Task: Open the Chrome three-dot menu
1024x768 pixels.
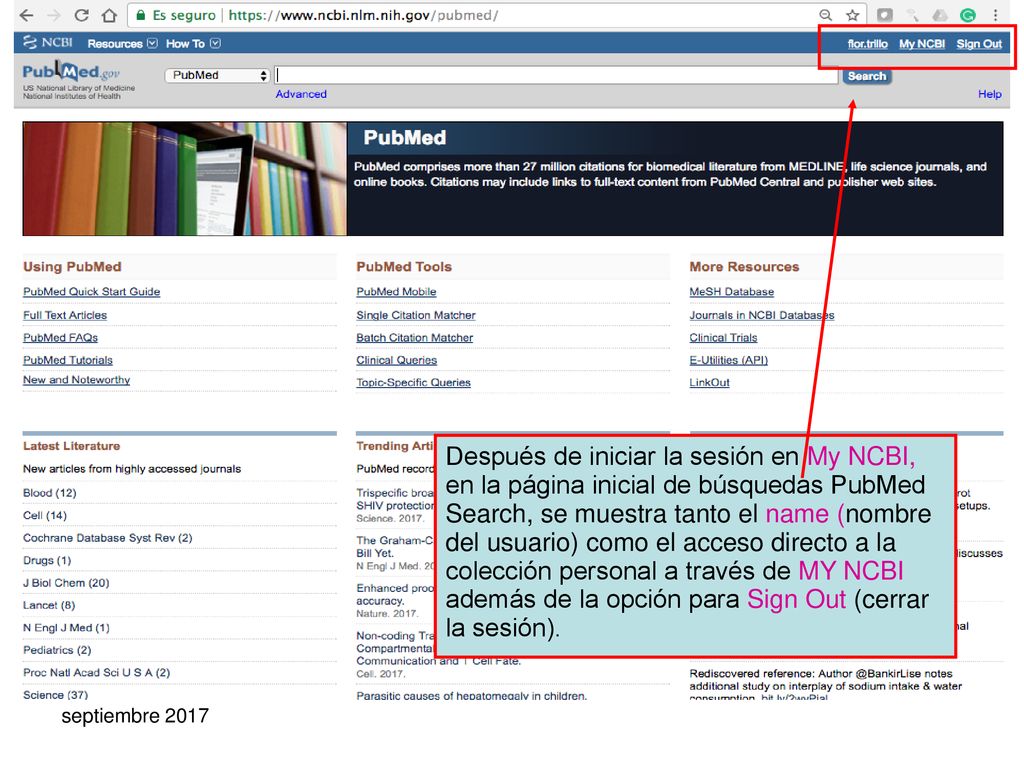Action: (x=995, y=15)
